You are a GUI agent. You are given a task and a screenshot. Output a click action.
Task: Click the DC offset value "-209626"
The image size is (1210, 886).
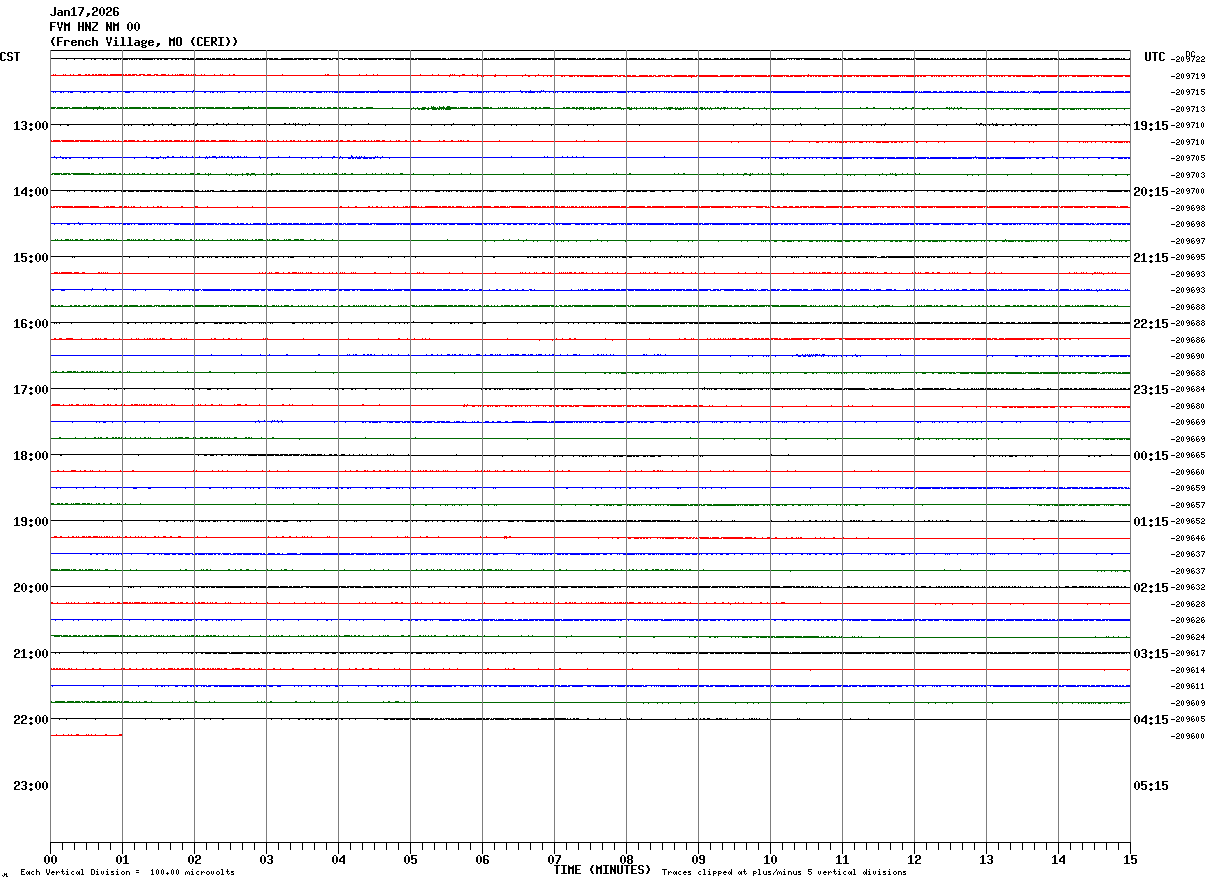[x=1189, y=620]
